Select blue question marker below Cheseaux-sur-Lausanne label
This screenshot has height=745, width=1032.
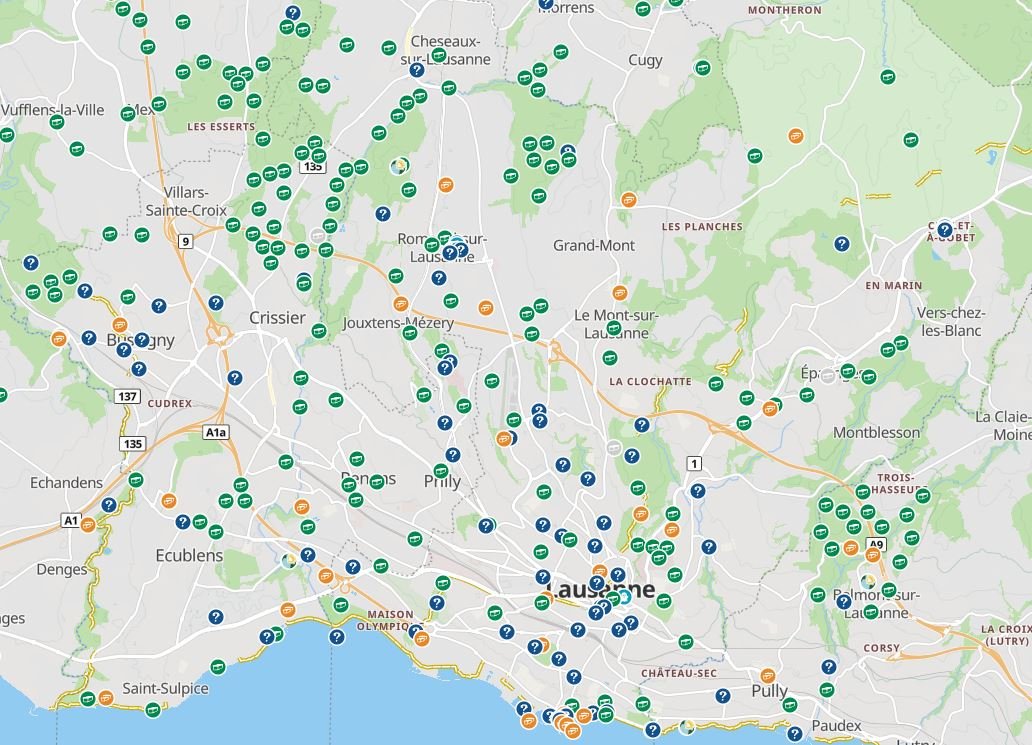(416, 70)
